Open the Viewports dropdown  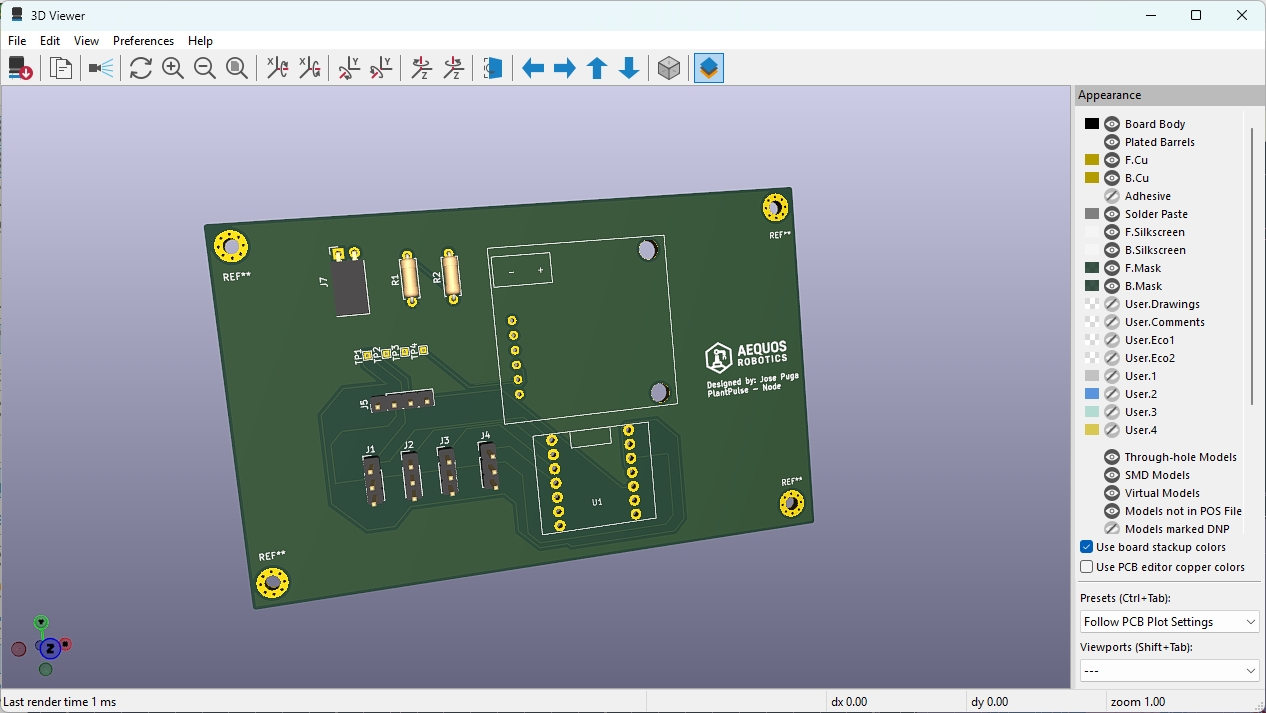[x=1169, y=670]
